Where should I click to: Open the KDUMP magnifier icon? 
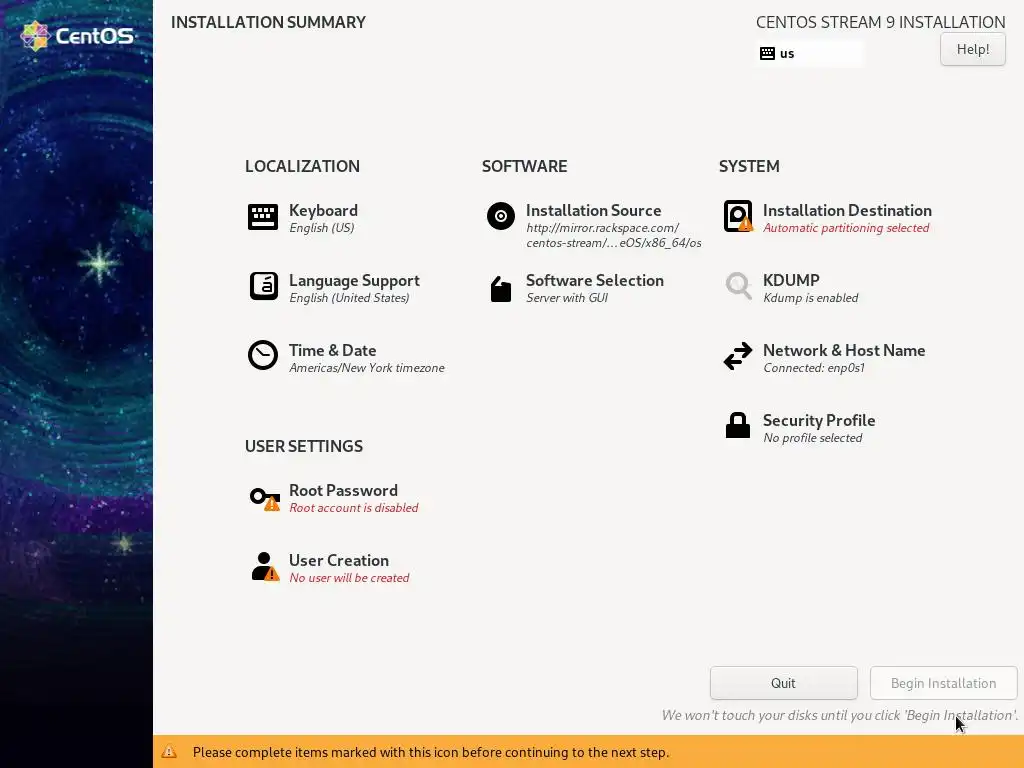click(739, 286)
